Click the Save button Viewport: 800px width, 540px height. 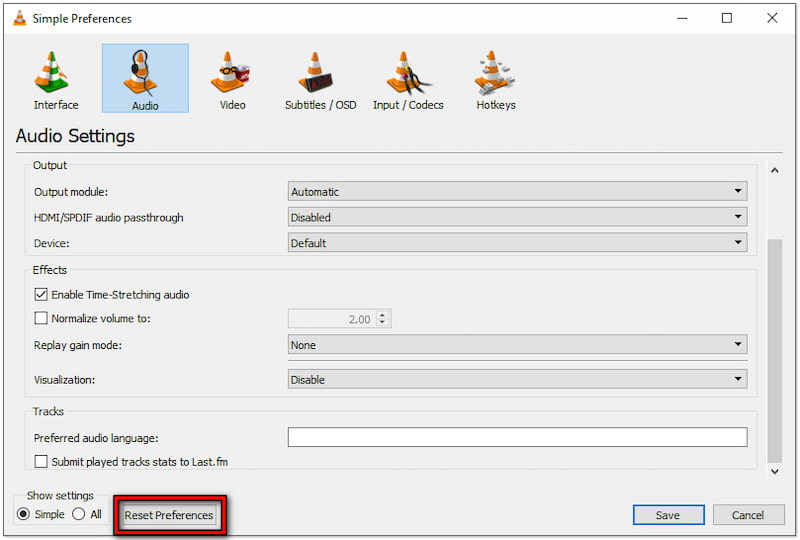tap(668, 515)
